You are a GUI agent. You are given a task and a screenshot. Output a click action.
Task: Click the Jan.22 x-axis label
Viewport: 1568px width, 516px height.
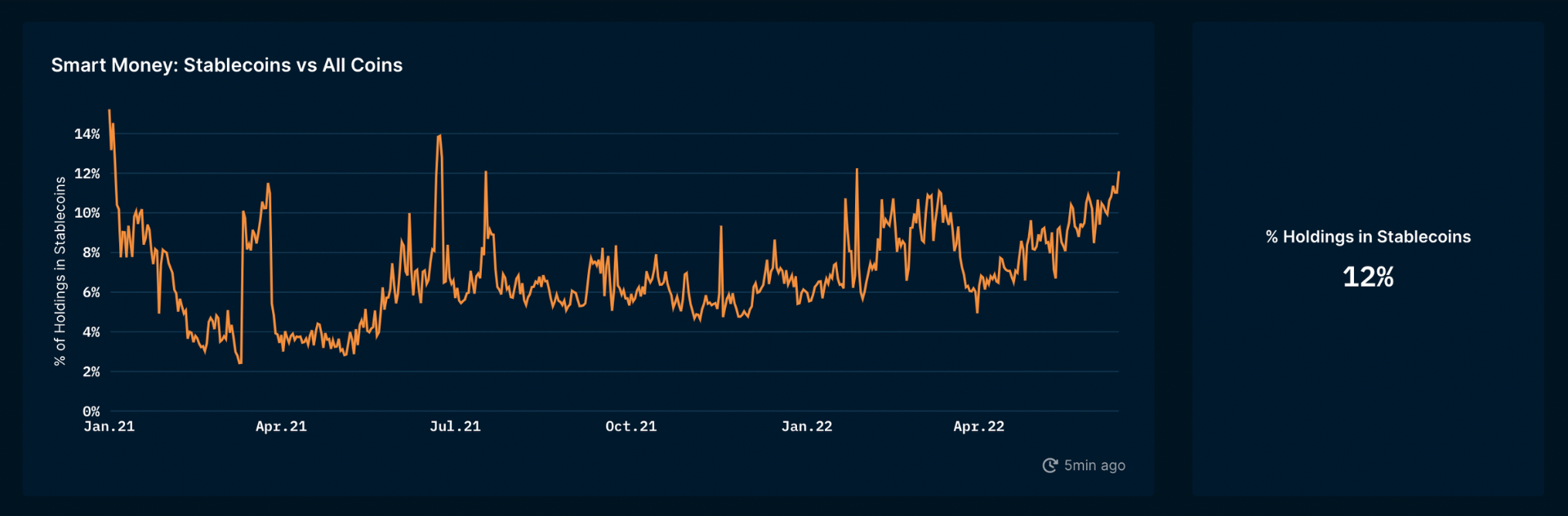807,426
